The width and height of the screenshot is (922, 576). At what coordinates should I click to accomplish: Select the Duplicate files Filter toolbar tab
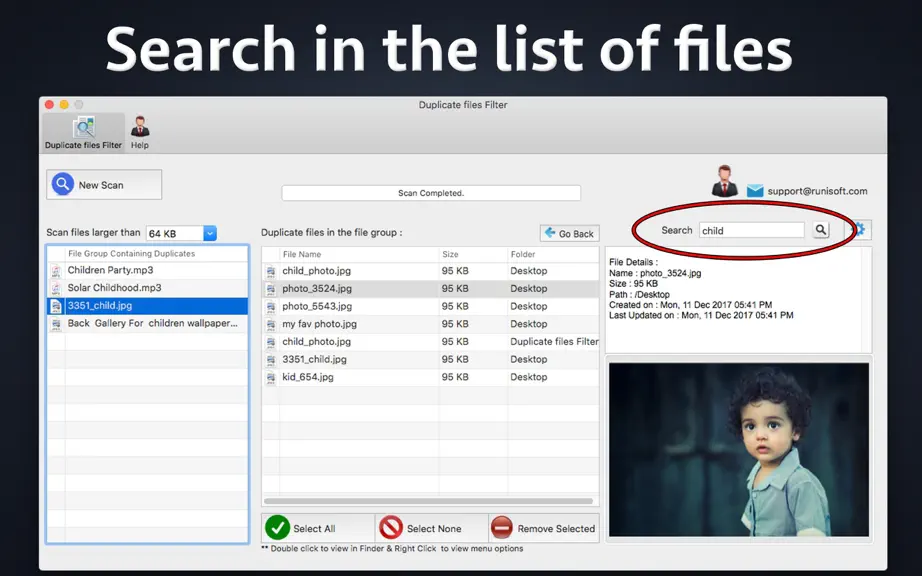(x=83, y=133)
